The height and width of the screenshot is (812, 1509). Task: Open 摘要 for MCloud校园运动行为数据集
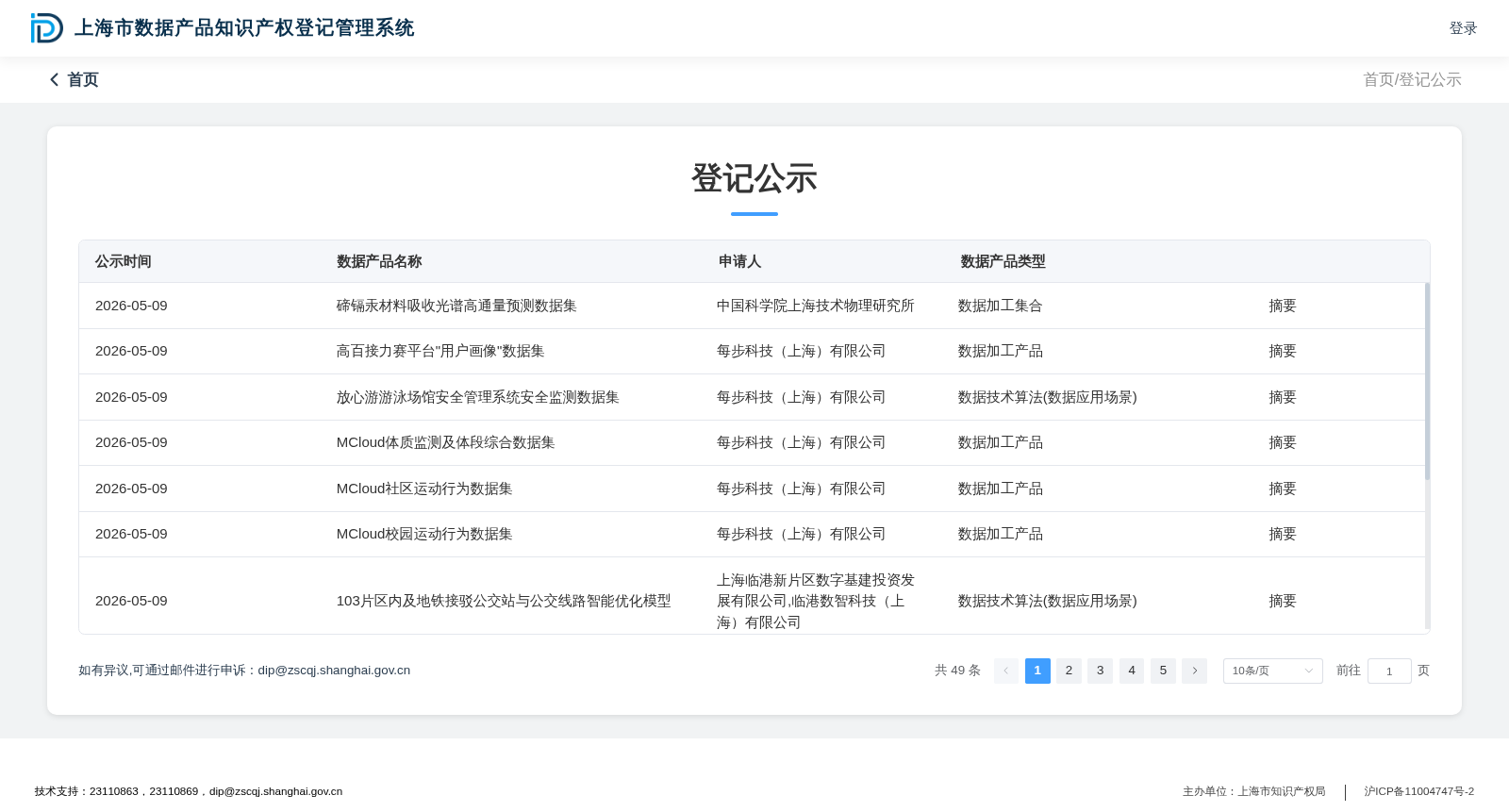click(1283, 534)
